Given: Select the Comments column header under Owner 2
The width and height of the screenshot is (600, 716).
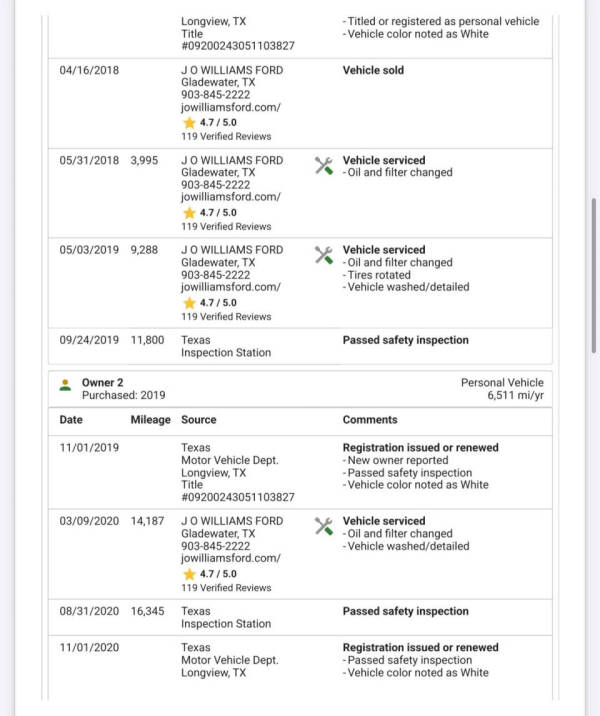Looking at the screenshot, I should (370, 420).
